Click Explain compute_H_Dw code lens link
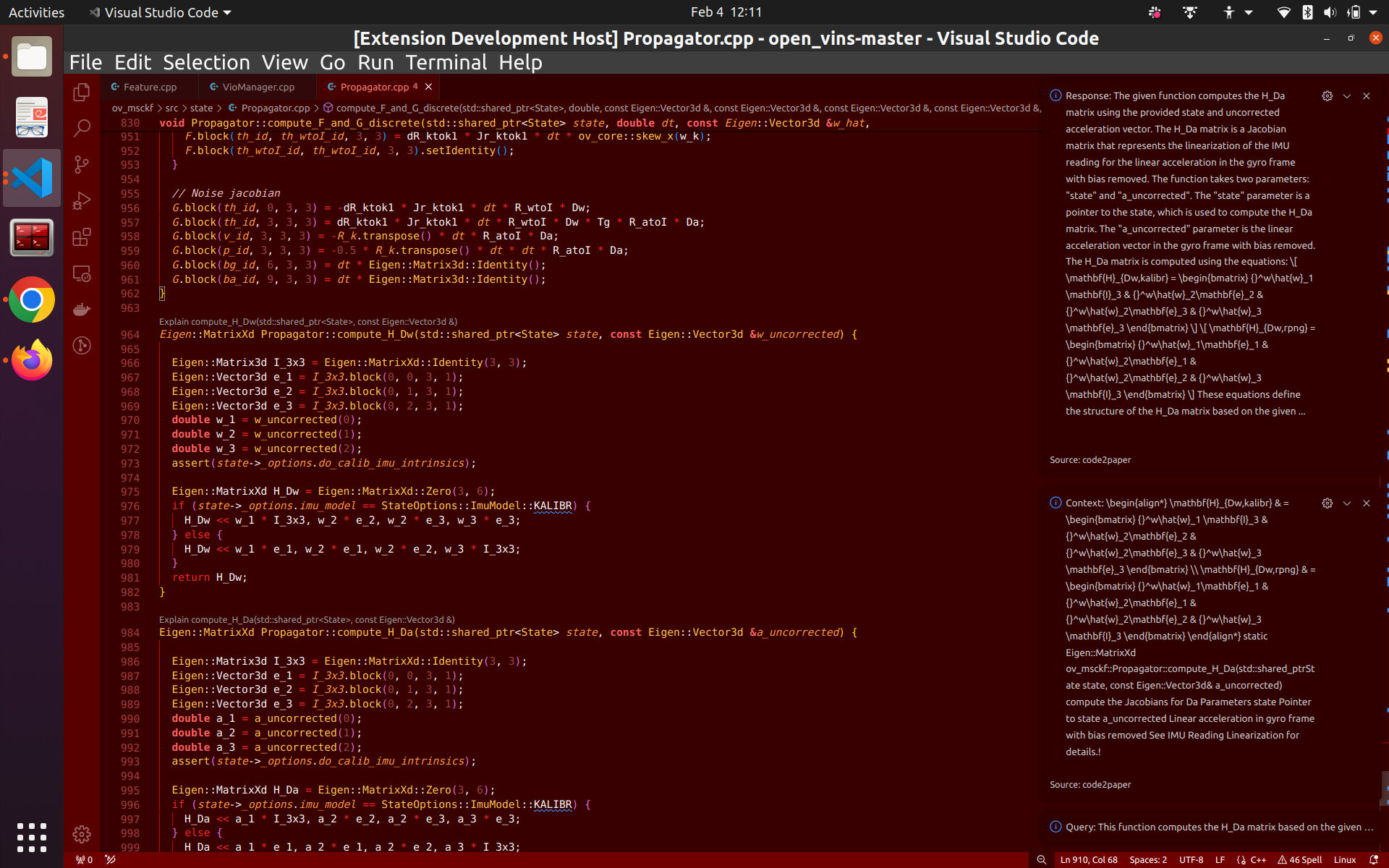The height and width of the screenshot is (868, 1389). (308, 322)
